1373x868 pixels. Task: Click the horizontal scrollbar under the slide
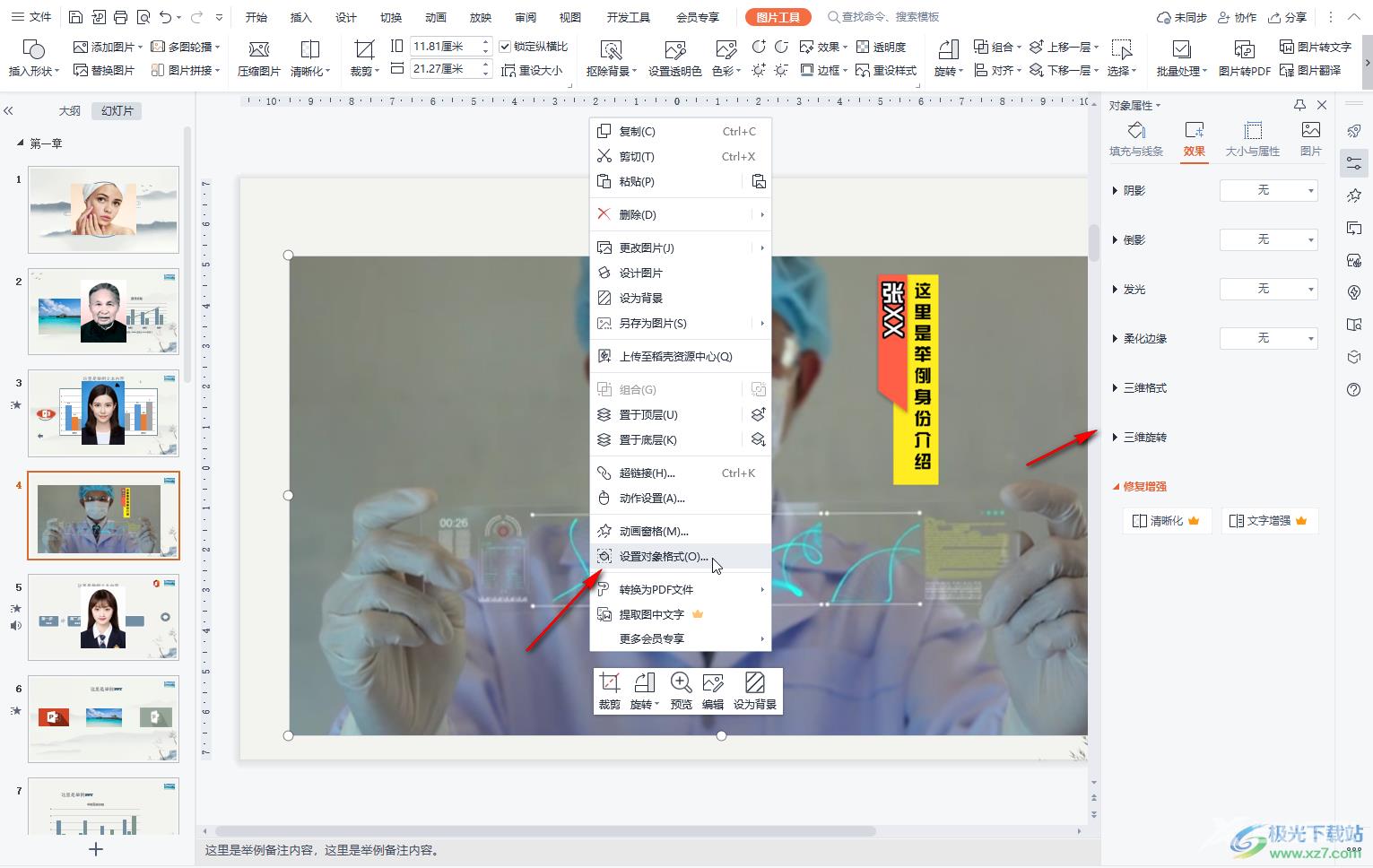click(x=545, y=831)
